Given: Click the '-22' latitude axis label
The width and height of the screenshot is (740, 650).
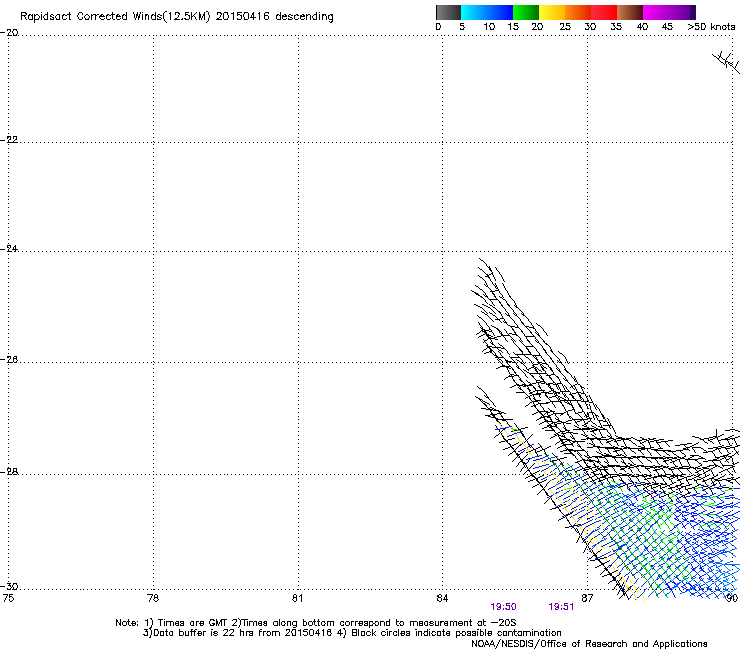Looking at the screenshot, I should pyautogui.click(x=9, y=140).
